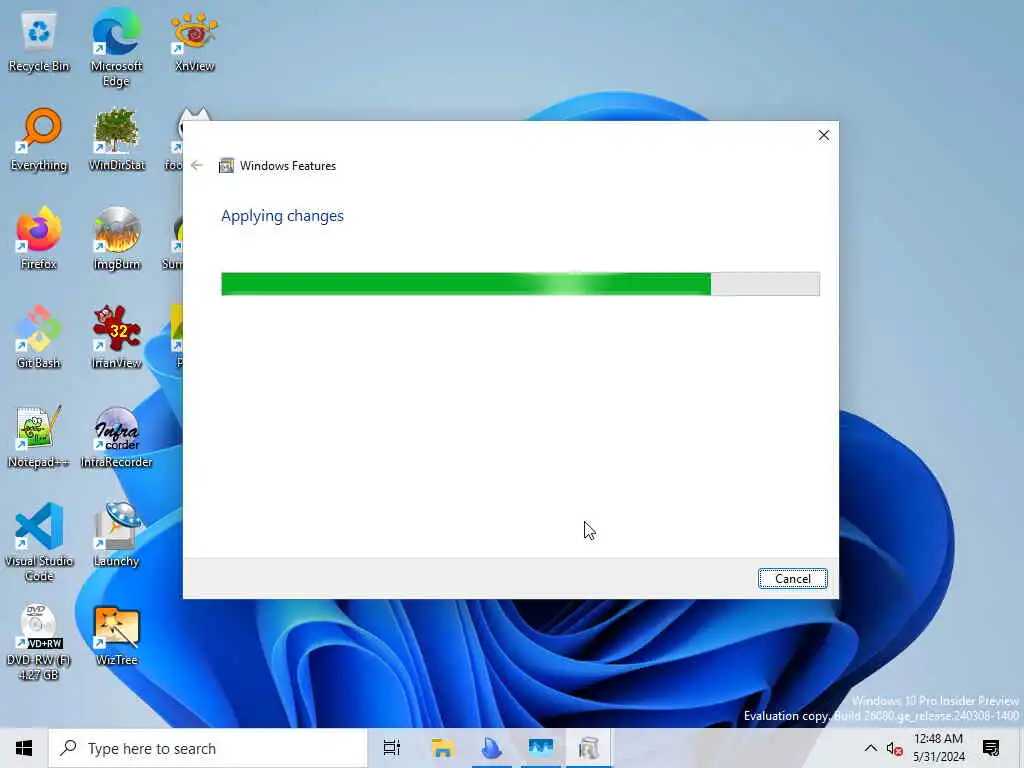Click the Cancel button in Windows Features
The image size is (1024, 768).
(792, 579)
